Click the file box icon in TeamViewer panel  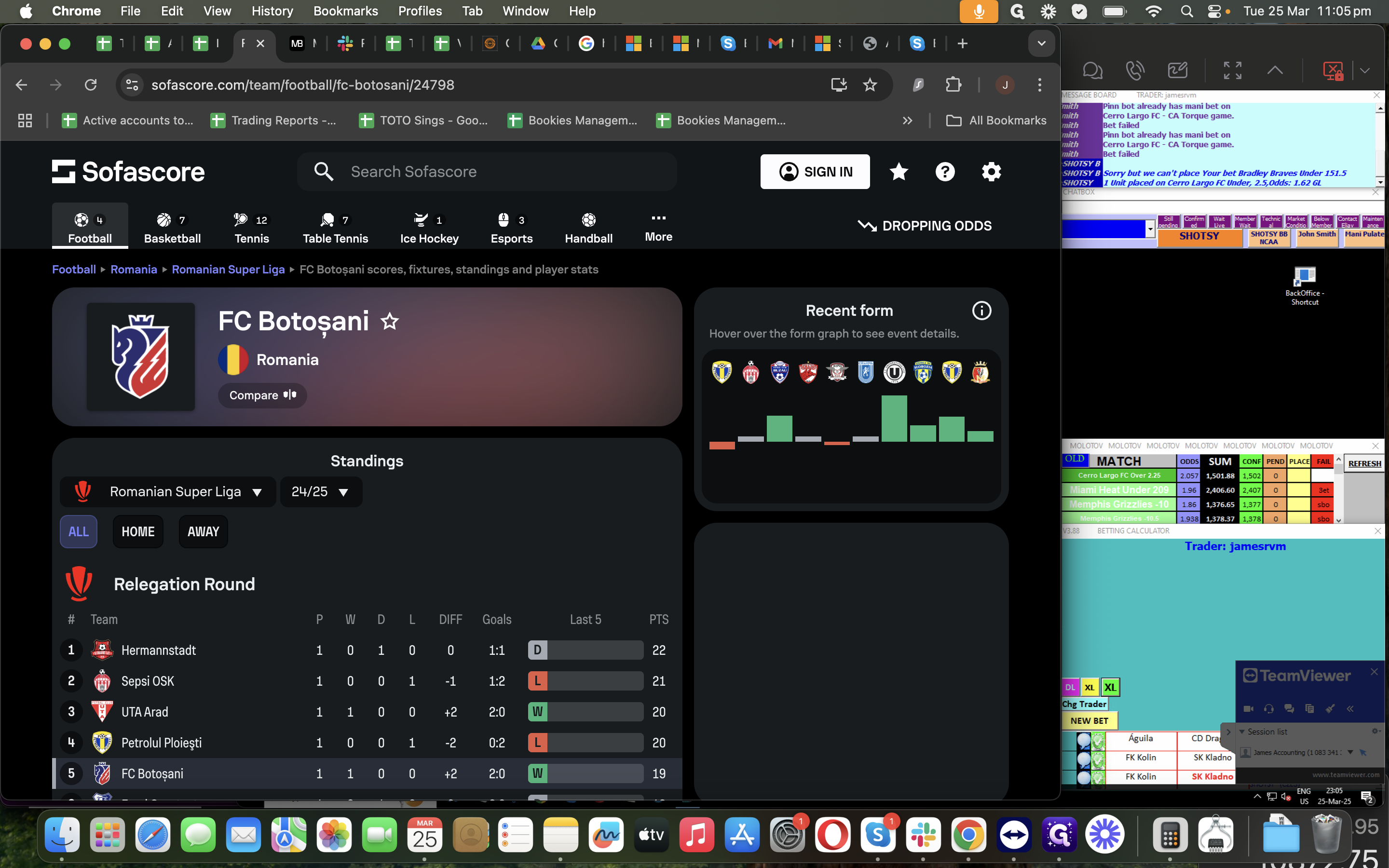pos(1309,708)
